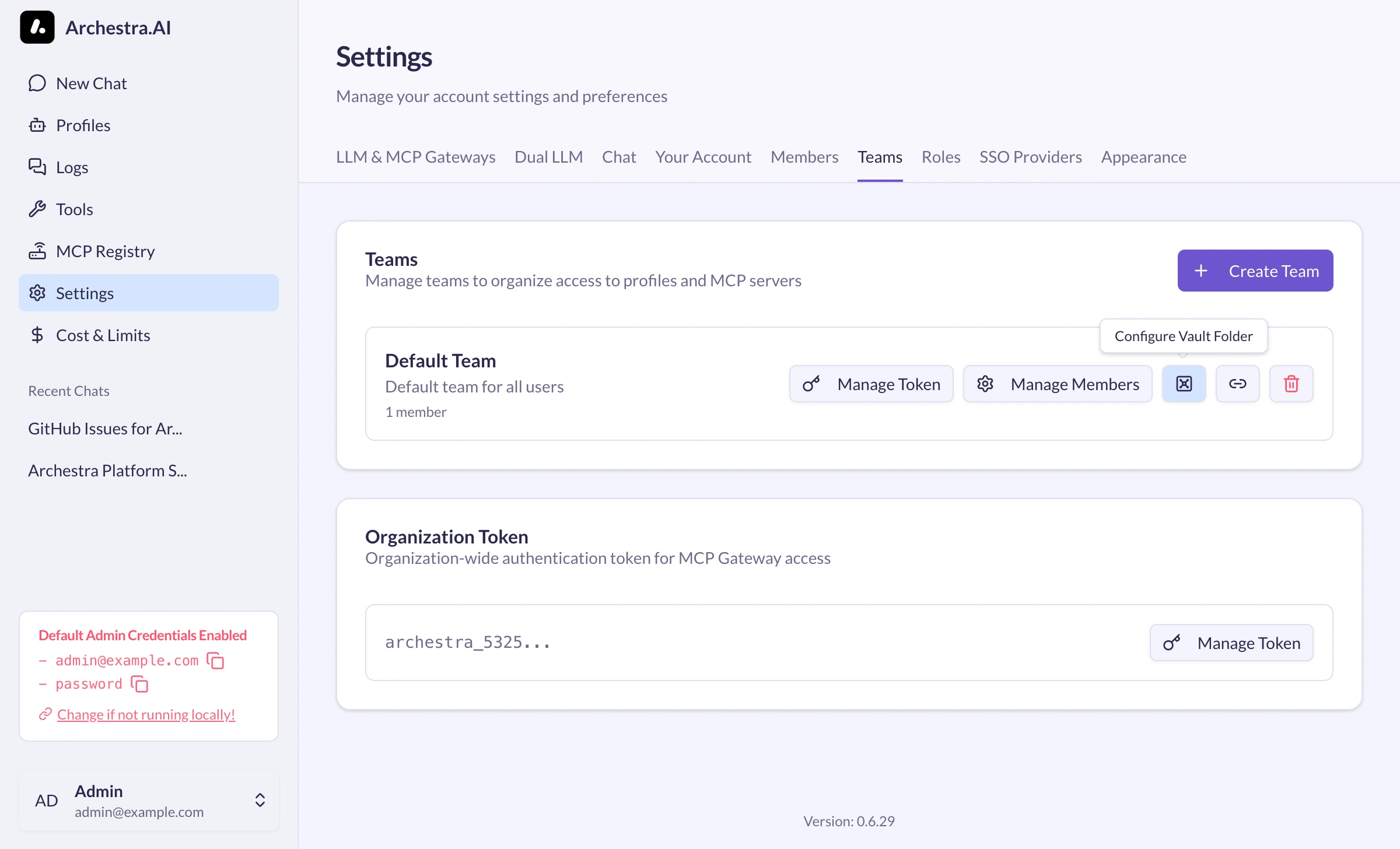Click the link icon on Default Team
1400x849 pixels.
coord(1237,384)
